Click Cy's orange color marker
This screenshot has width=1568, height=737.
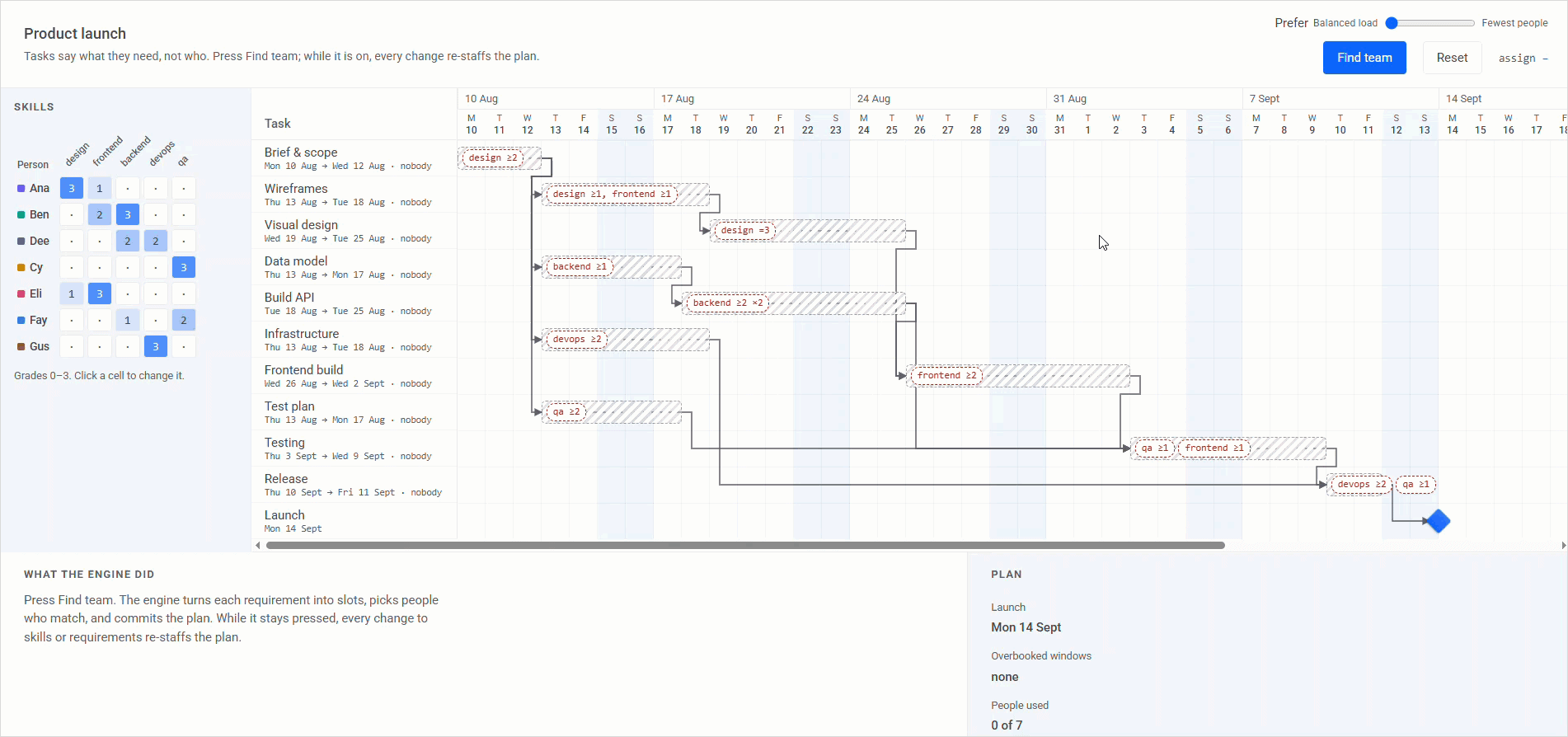[x=21, y=268]
